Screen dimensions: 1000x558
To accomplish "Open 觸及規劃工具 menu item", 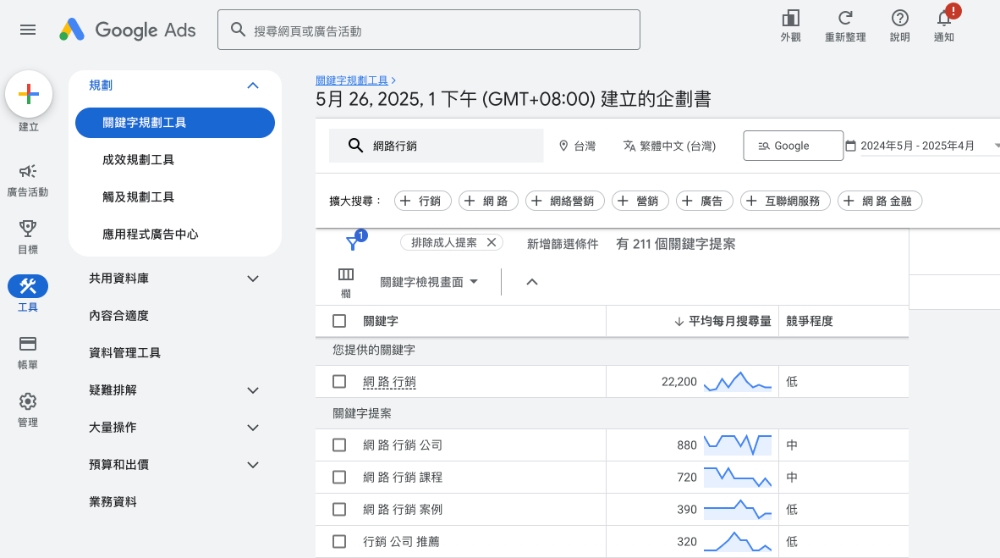I will tap(138, 197).
